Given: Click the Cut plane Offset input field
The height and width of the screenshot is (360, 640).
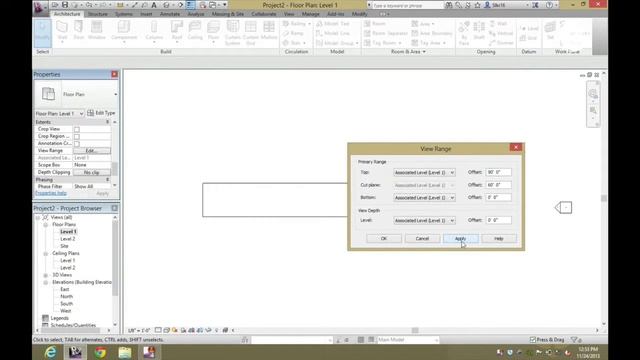Looking at the screenshot, I should coord(498,185).
